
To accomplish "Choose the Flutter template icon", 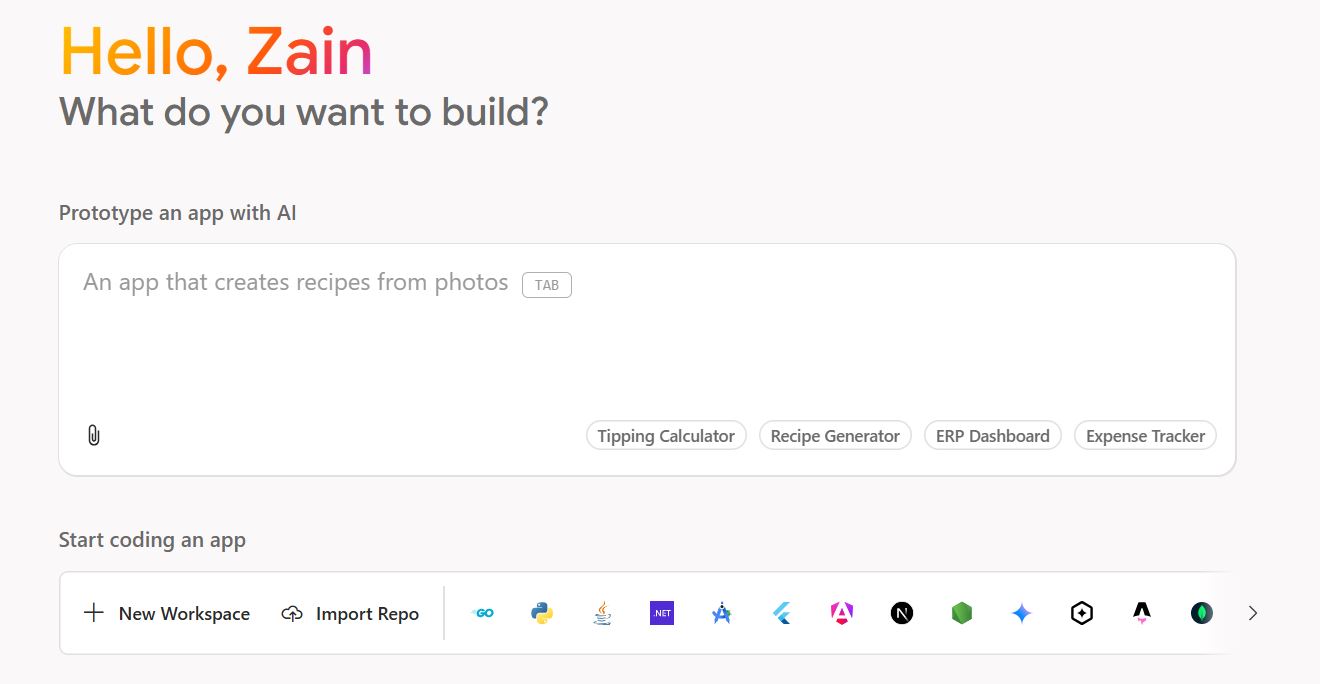I will click(782, 613).
